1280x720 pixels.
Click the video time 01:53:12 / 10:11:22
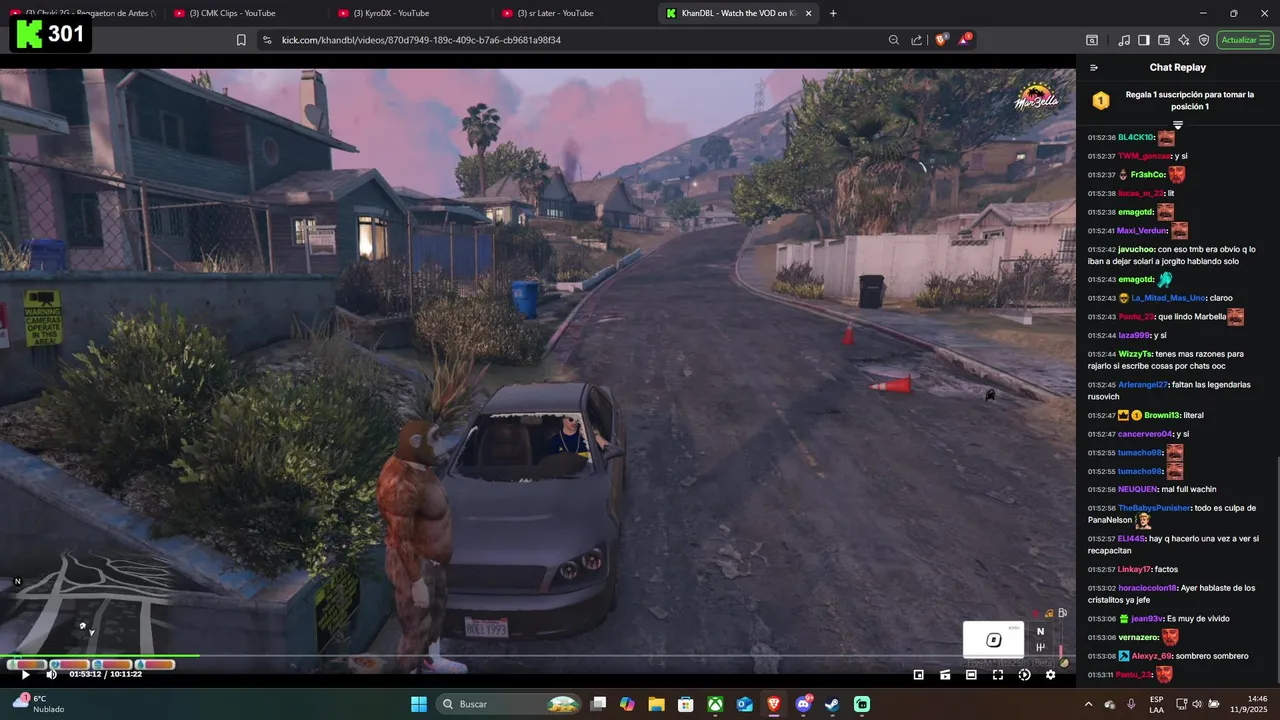click(x=105, y=674)
